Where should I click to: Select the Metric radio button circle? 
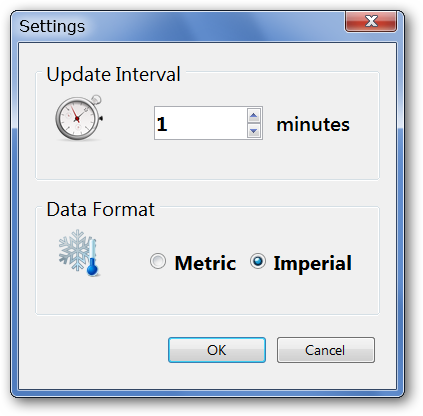pyautogui.click(x=158, y=261)
